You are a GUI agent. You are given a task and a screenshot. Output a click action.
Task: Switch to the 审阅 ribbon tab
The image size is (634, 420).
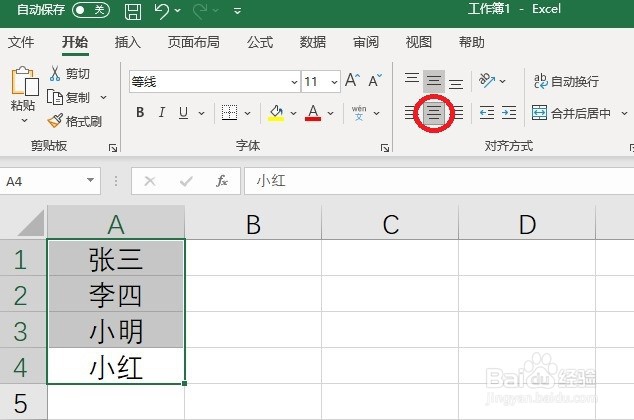(x=366, y=42)
